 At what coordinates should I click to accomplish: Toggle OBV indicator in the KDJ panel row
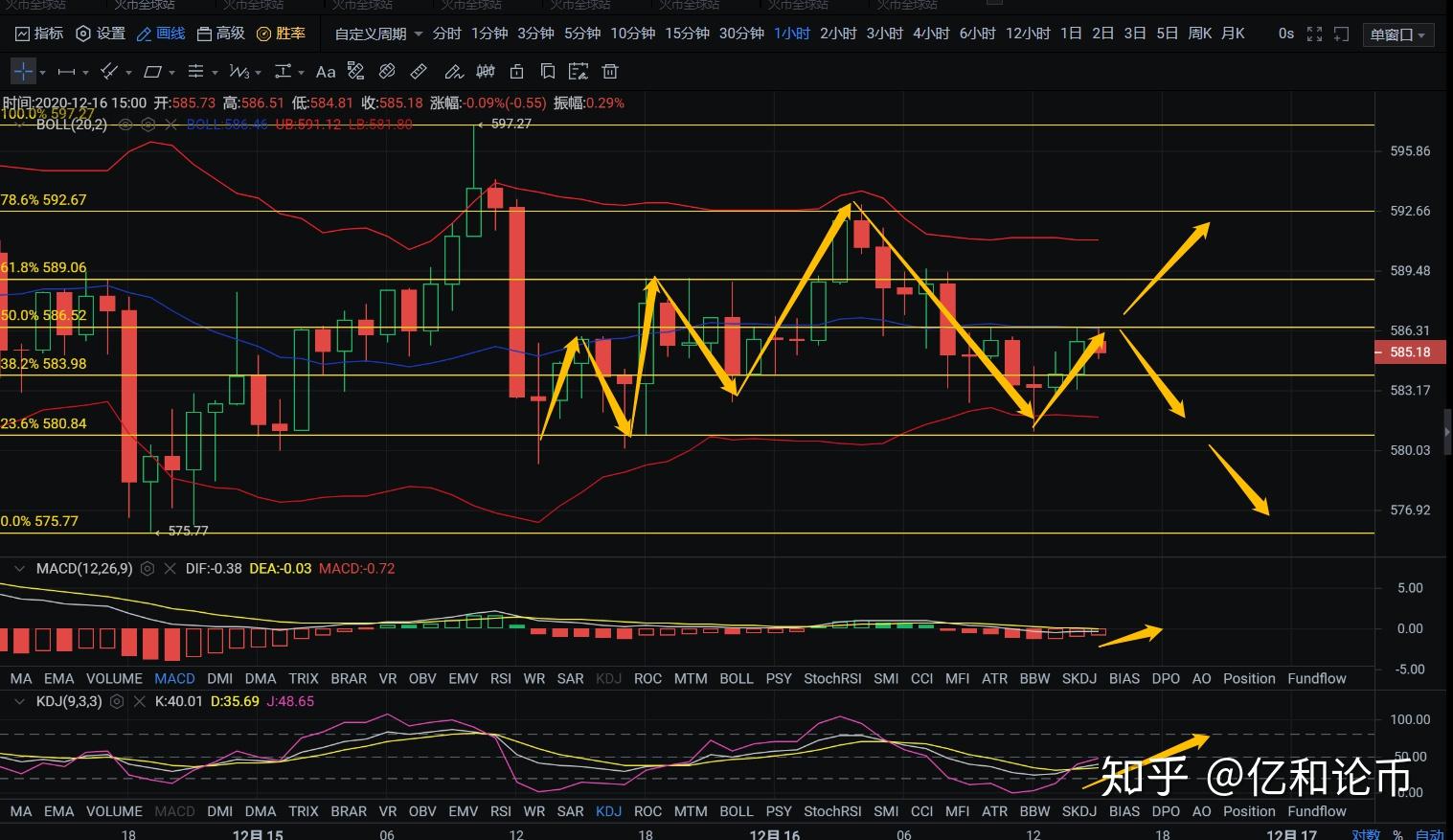coord(422,811)
